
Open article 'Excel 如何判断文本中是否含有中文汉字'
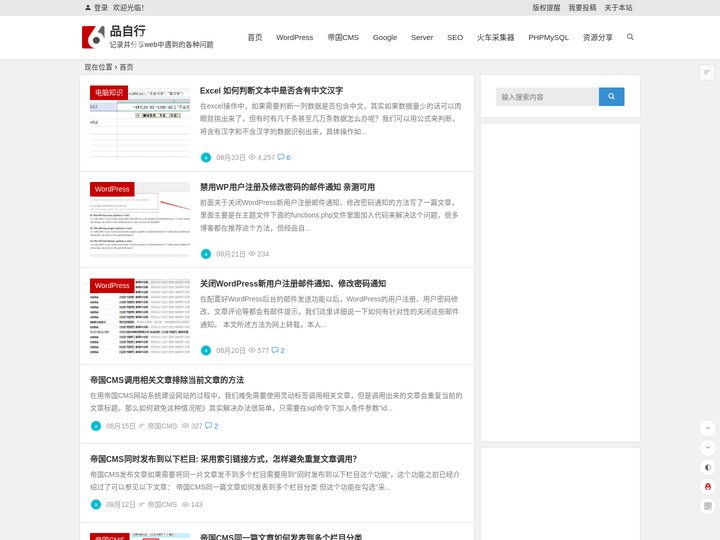[271, 90]
